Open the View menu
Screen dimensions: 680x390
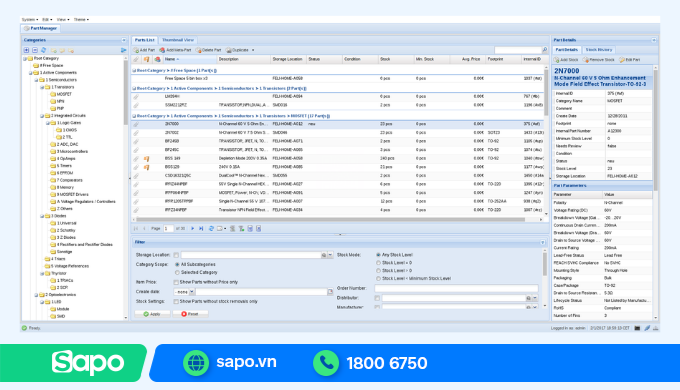coord(63,20)
